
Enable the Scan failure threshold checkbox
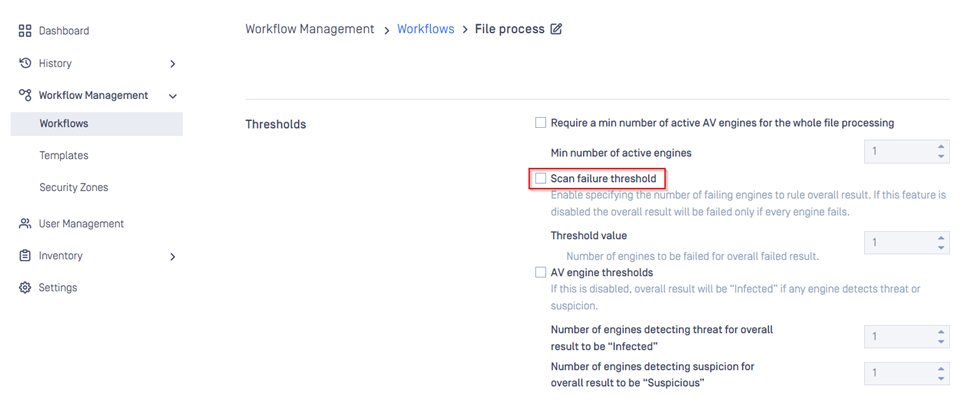tap(541, 179)
